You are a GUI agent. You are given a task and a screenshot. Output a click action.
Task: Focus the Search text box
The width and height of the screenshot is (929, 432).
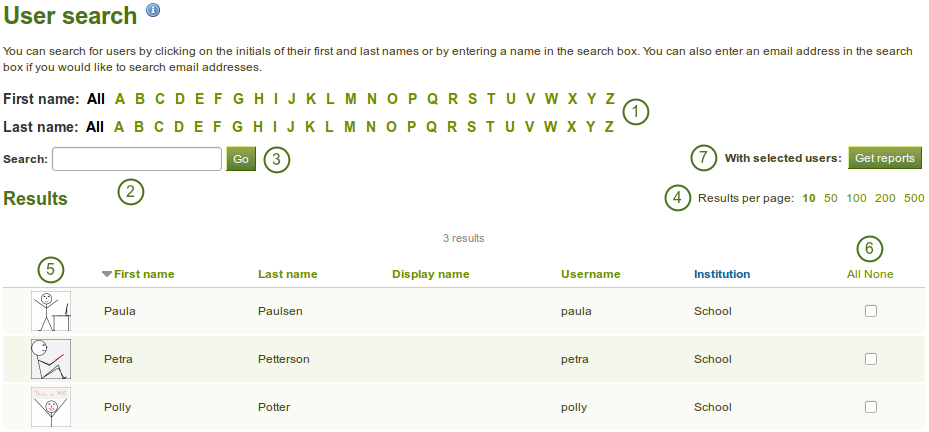(x=137, y=159)
